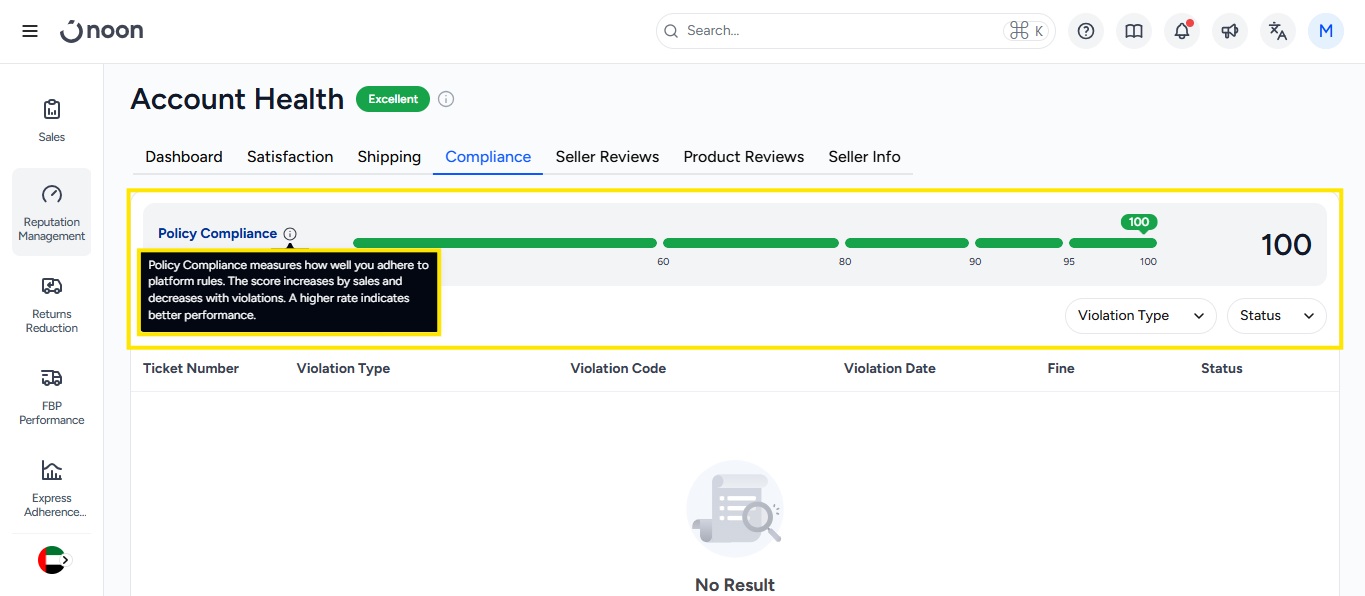Go to Returns Reduction in sidebar
This screenshot has height=596, width=1365.
(52, 304)
